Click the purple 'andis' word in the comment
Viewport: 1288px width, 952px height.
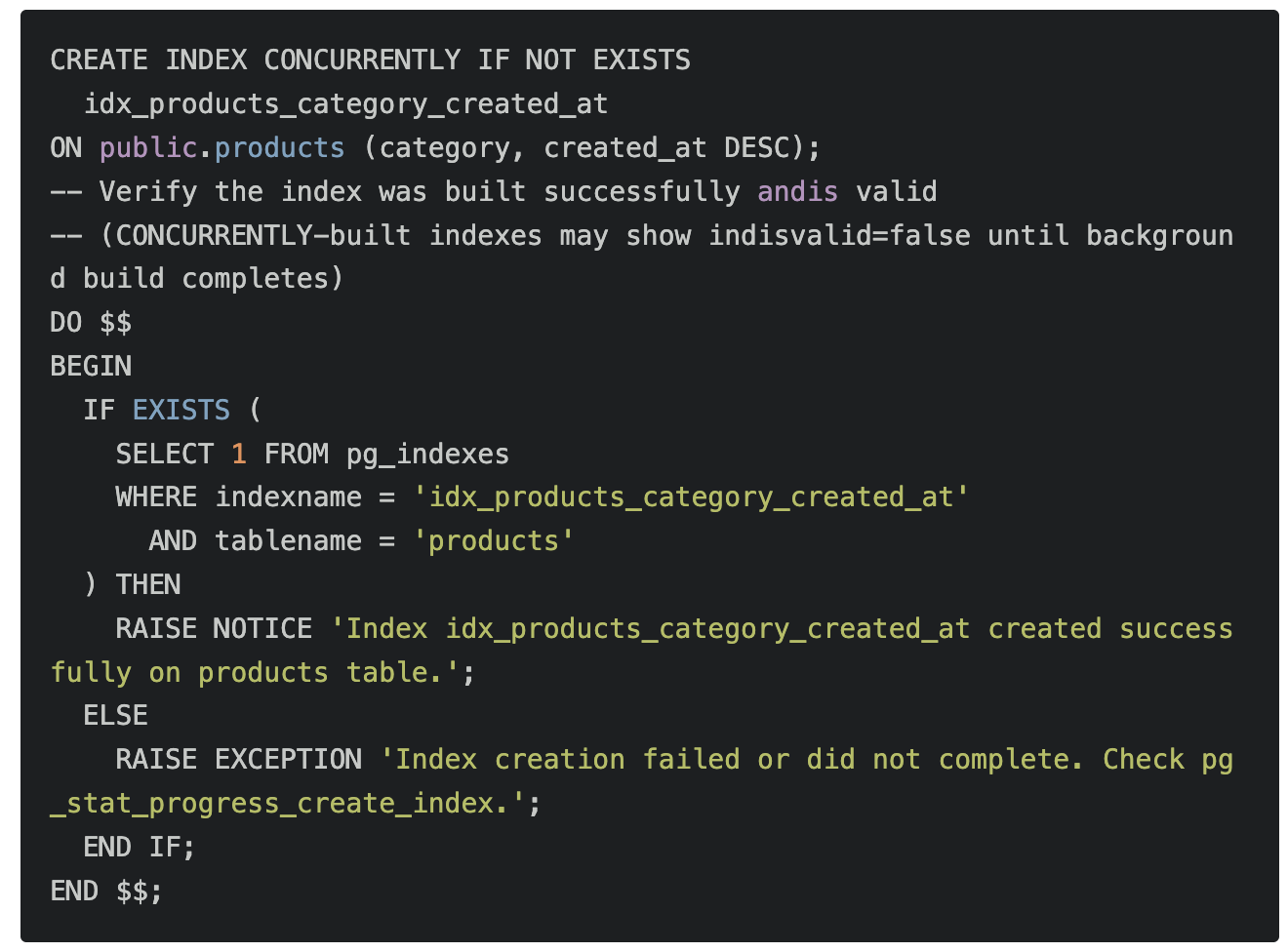tap(797, 192)
